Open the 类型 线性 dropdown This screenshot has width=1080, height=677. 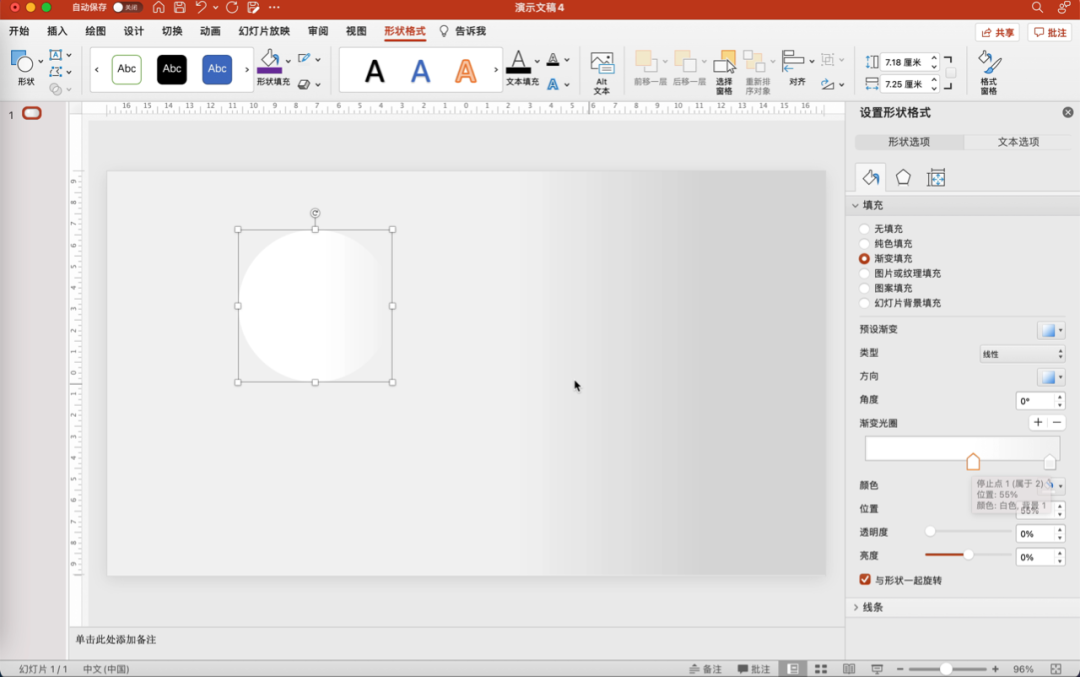pyautogui.click(x=1022, y=354)
